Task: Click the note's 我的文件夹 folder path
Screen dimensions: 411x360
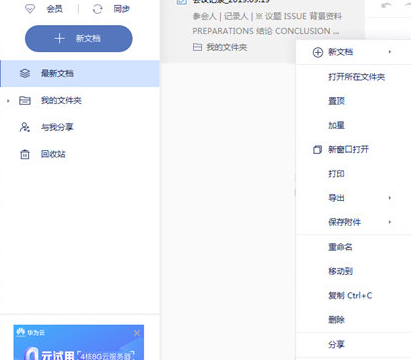Action: tap(227, 47)
